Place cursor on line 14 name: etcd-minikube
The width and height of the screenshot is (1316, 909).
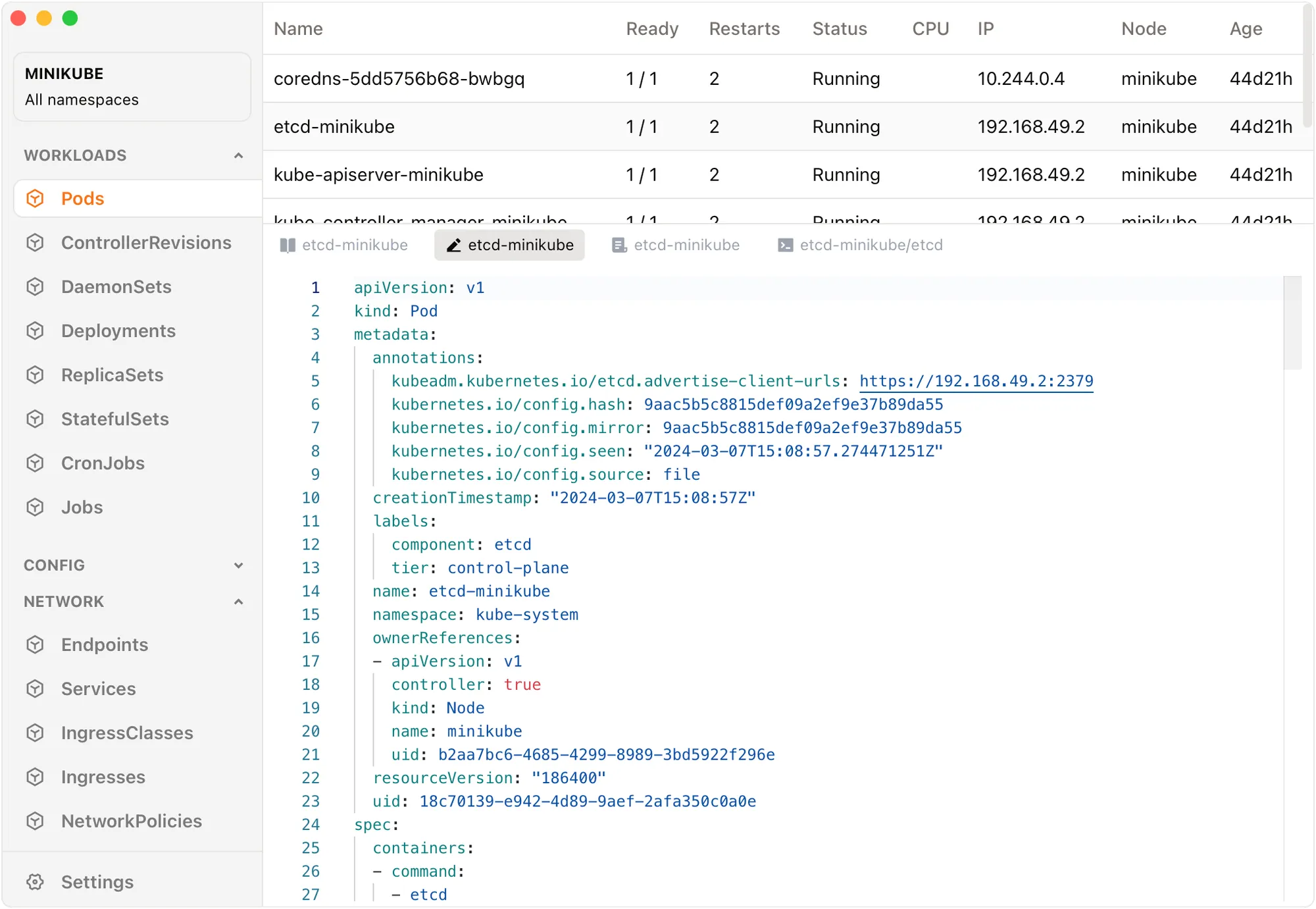click(x=461, y=591)
